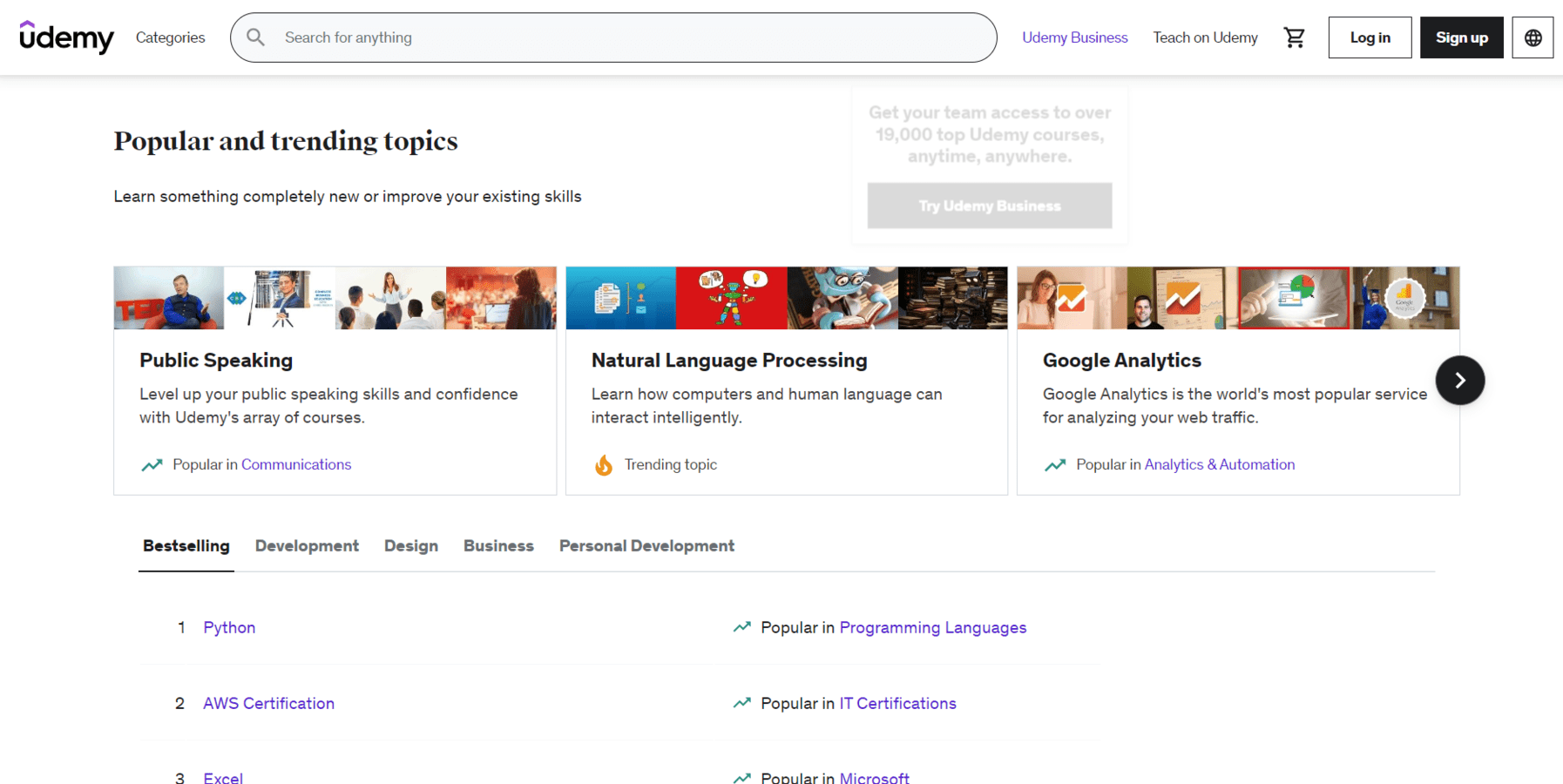Select the Design tab

click(410, 545)
